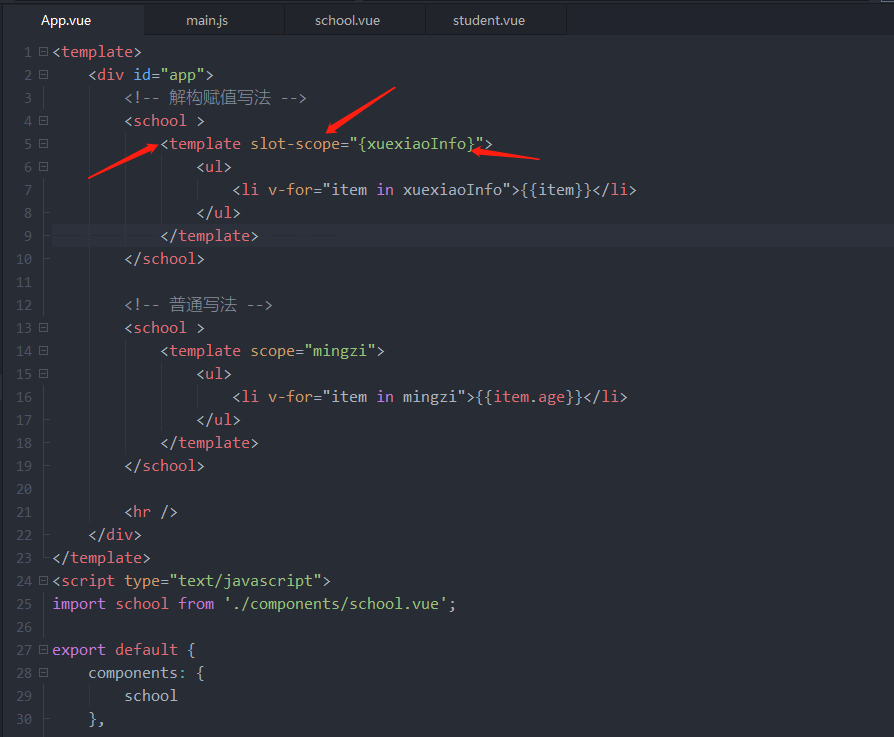
Task: Click "export" keyword on line 27
Action: pos(79,650)
